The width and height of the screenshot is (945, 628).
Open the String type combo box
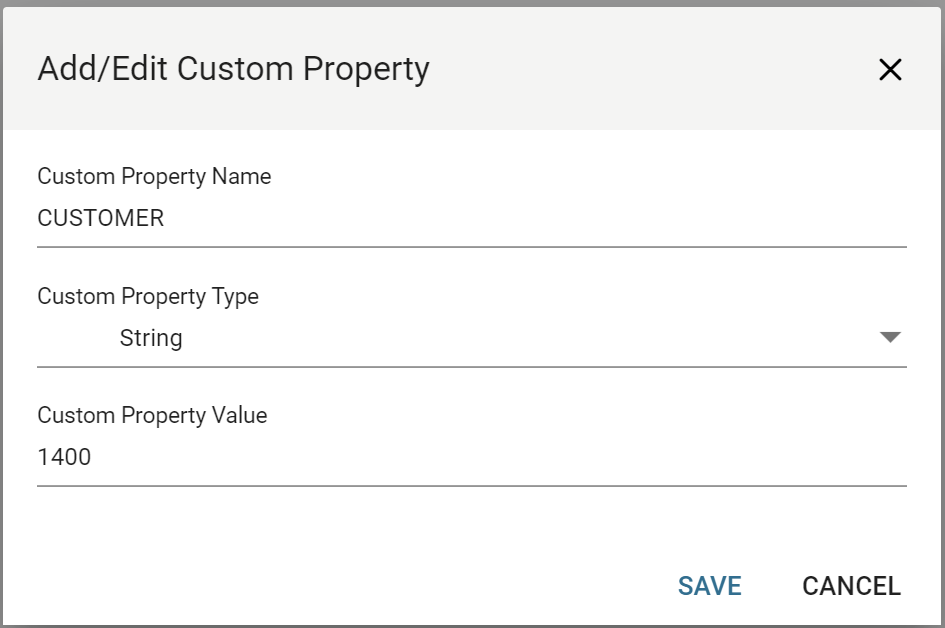coord(470,338)
